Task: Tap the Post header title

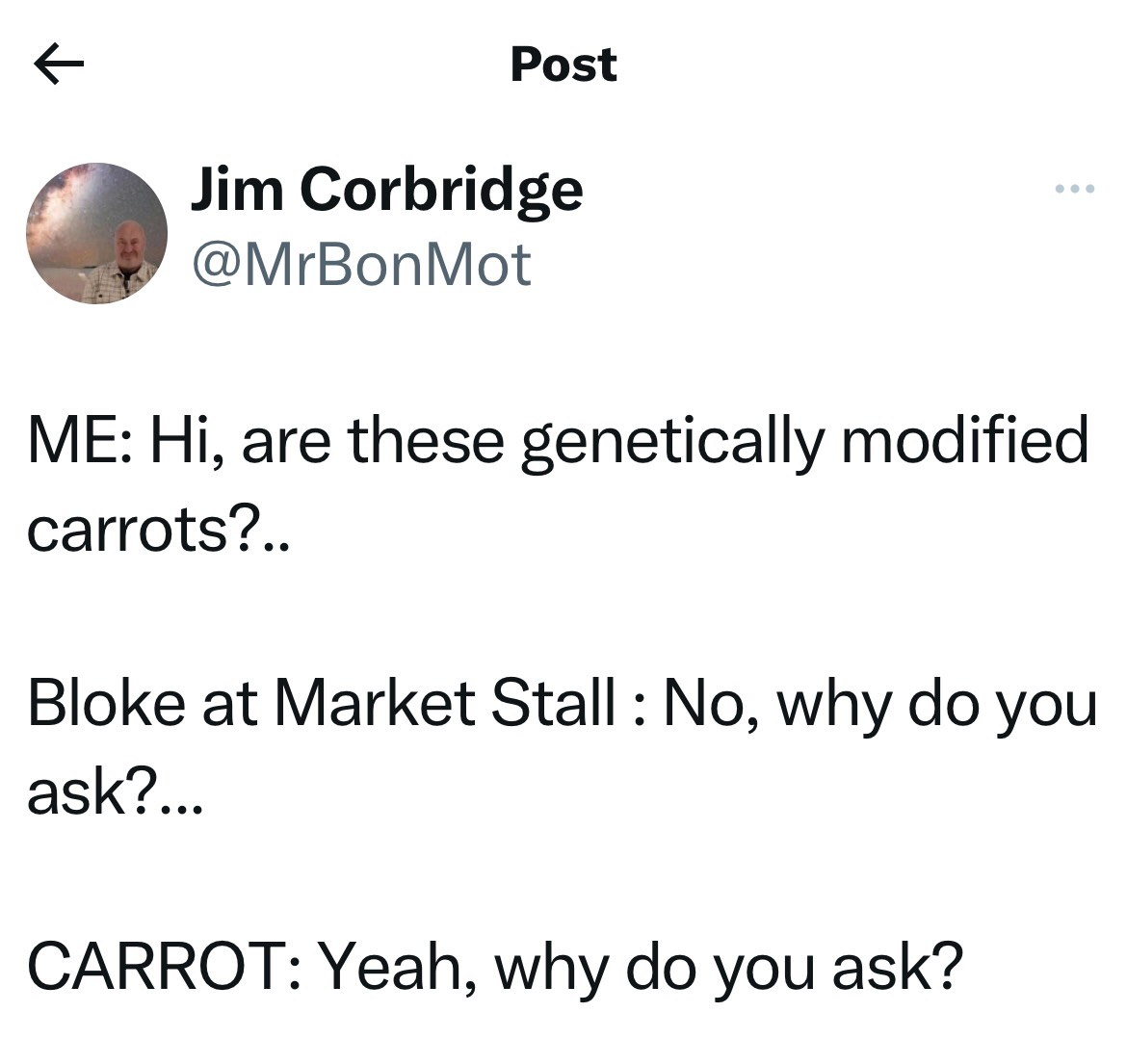Action: point(563,65)
